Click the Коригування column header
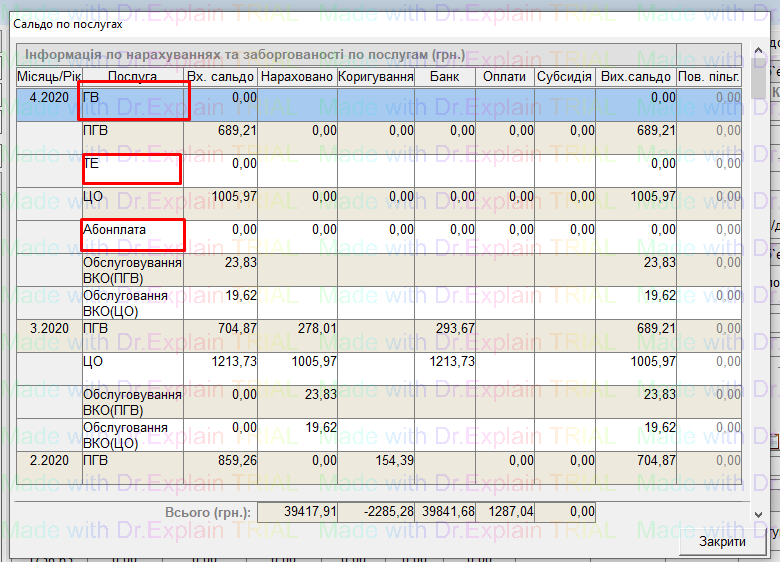The image size is (780, 562). pos(375,77)
